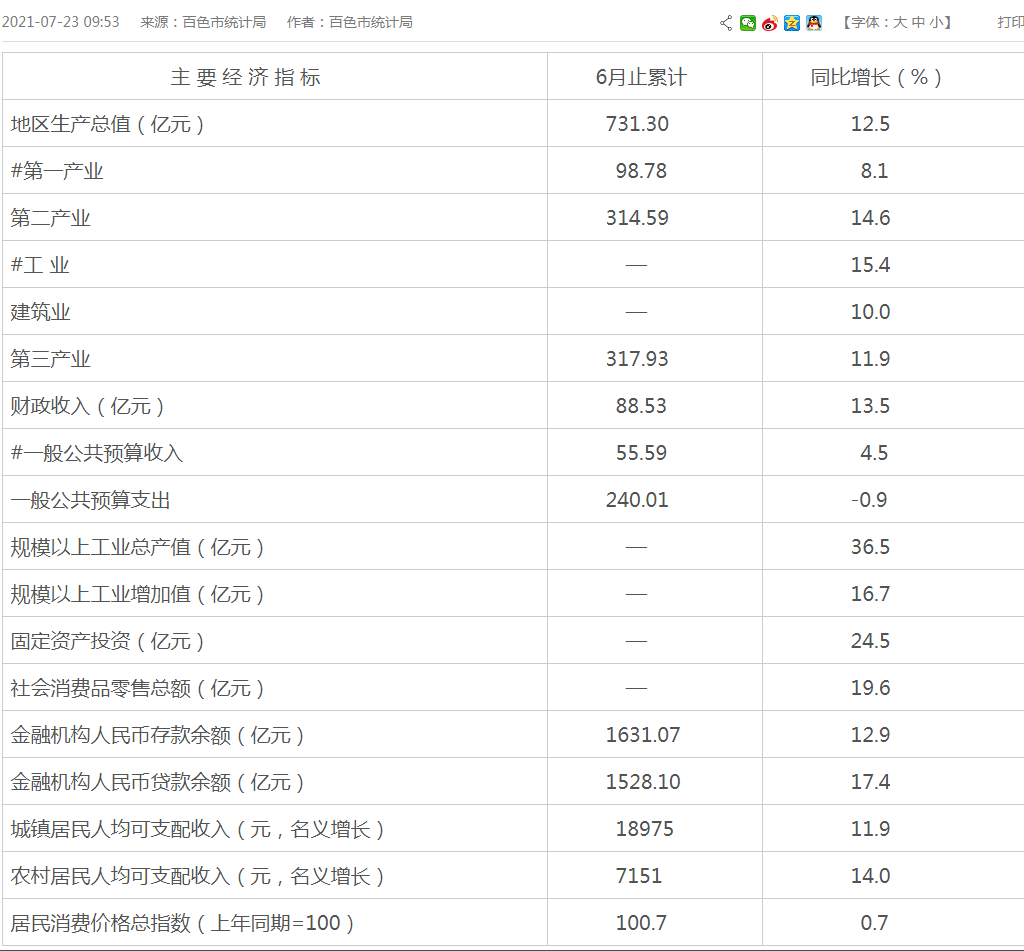Share via the QQ penguin icon
1024x951 pixels.
814,23
